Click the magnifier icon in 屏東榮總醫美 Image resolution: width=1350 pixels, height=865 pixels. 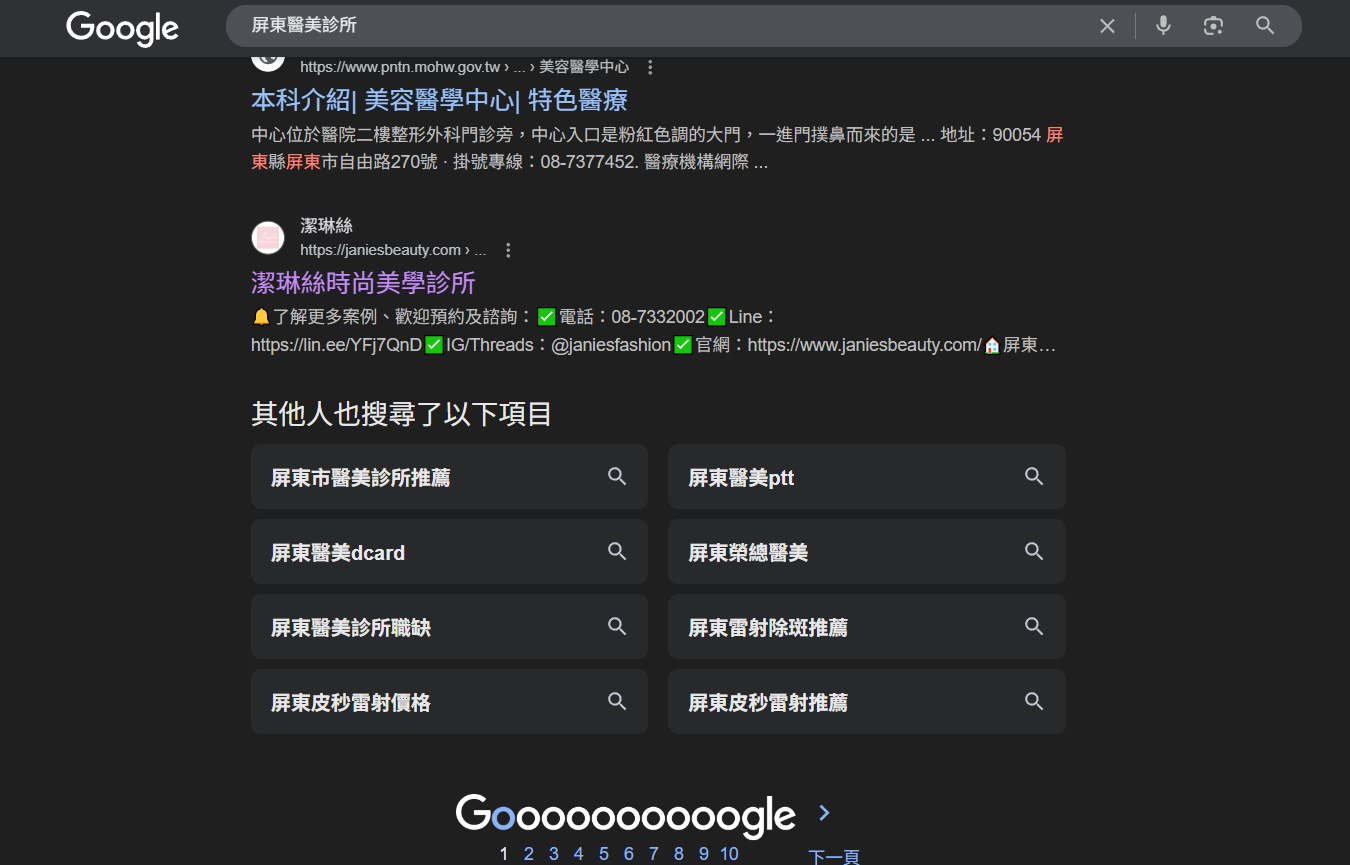[x=1034, y=551]
